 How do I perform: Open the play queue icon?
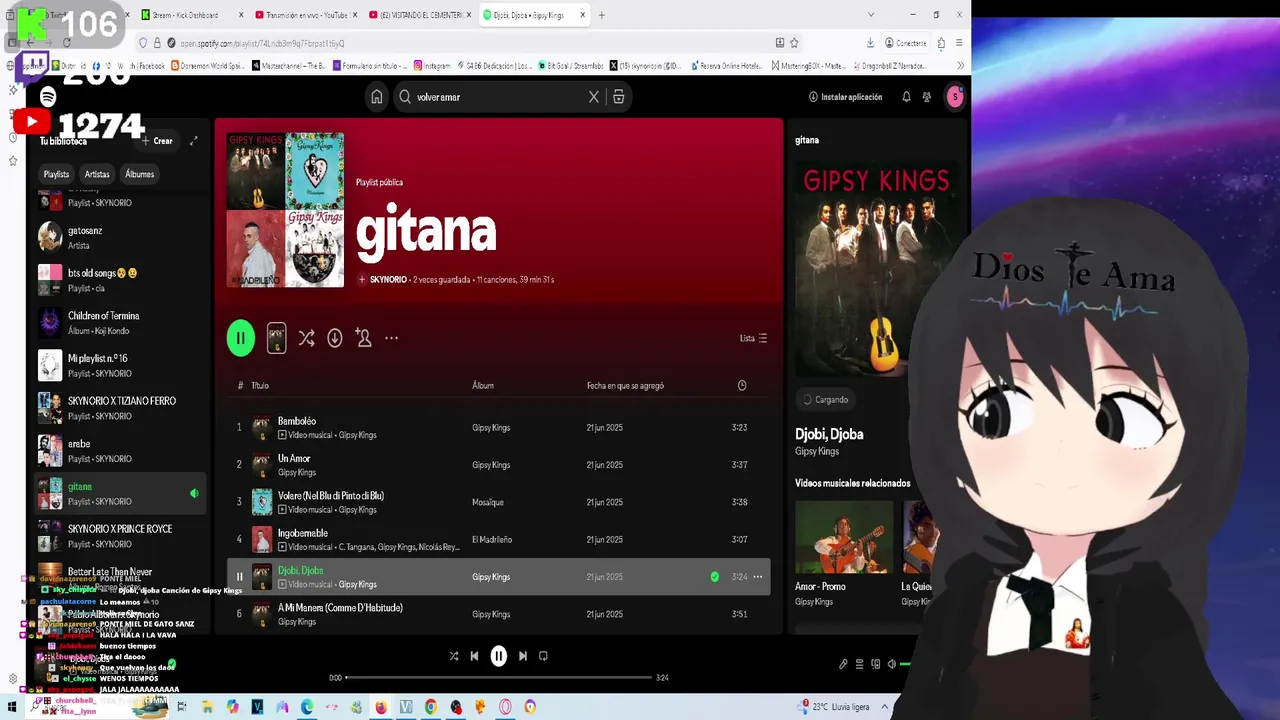859,664
